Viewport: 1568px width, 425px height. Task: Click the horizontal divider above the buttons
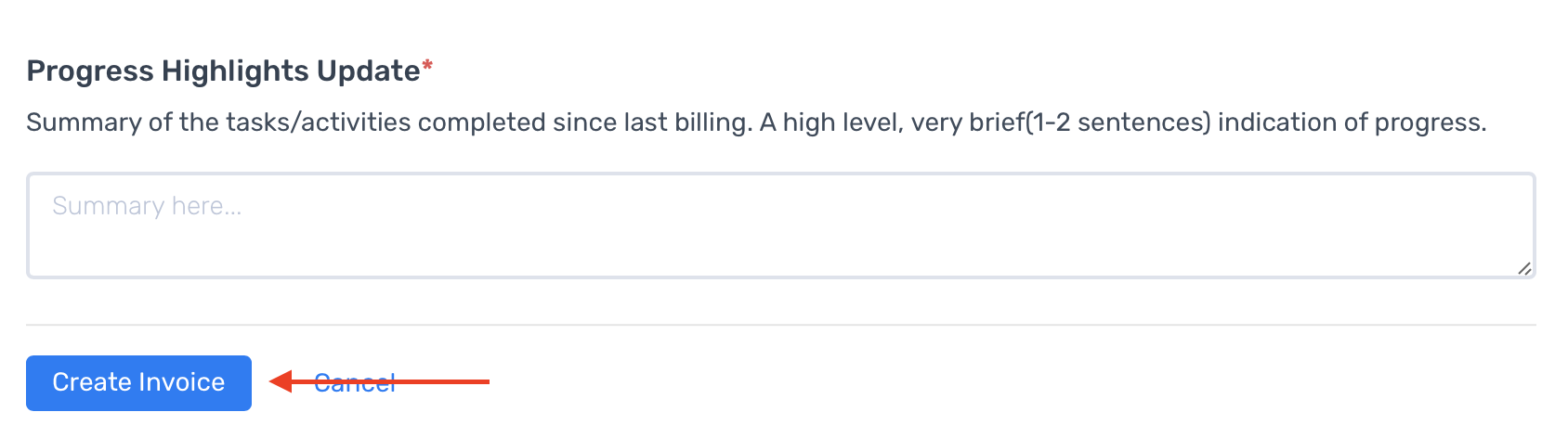click(x=780, y=325)
